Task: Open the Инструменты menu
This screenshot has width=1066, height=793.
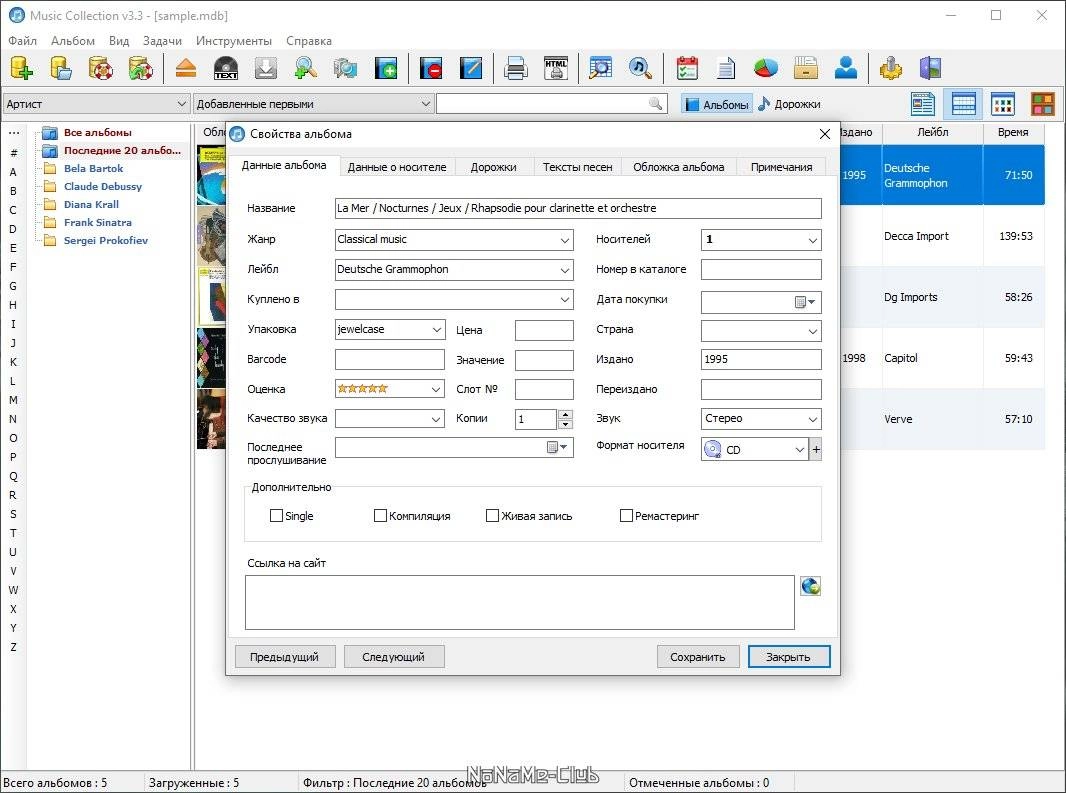Action: pos(234,41)
